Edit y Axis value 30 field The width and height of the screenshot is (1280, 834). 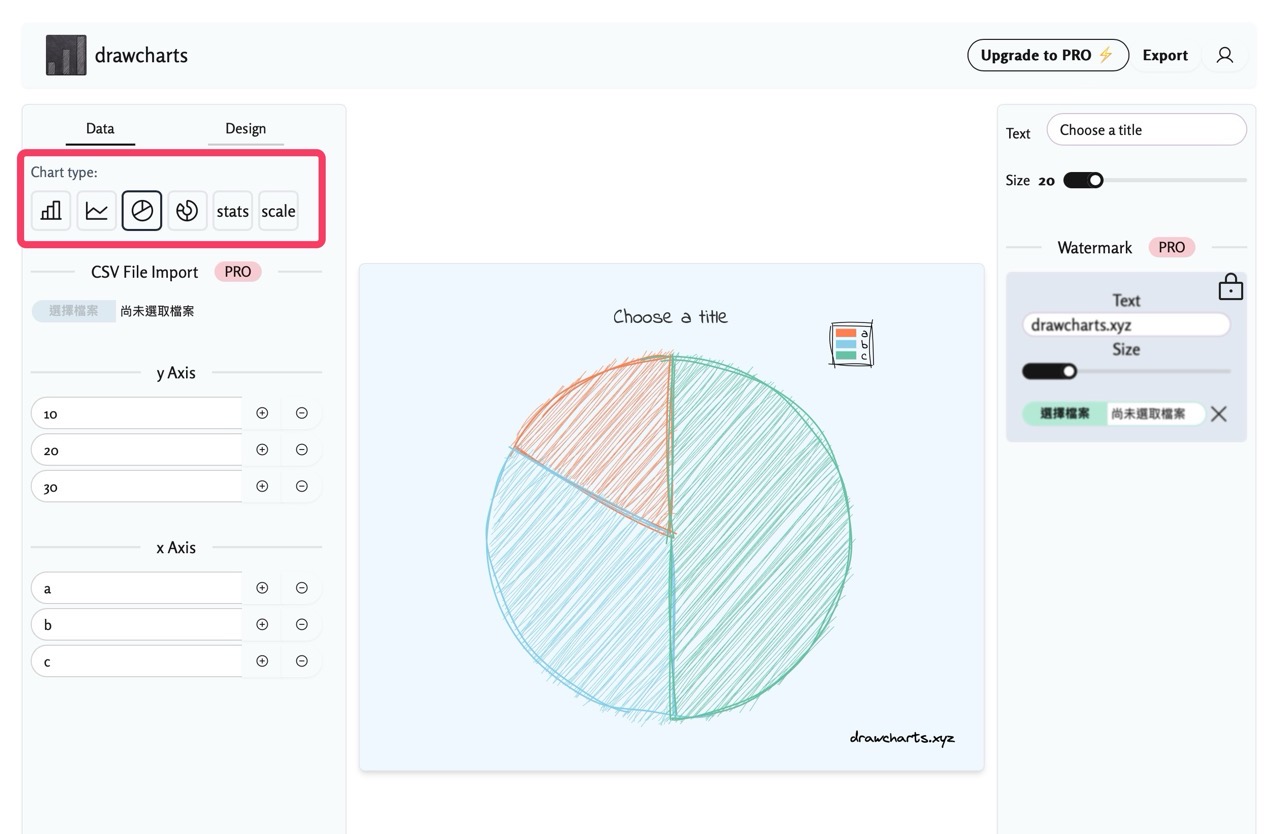point(137,486)
